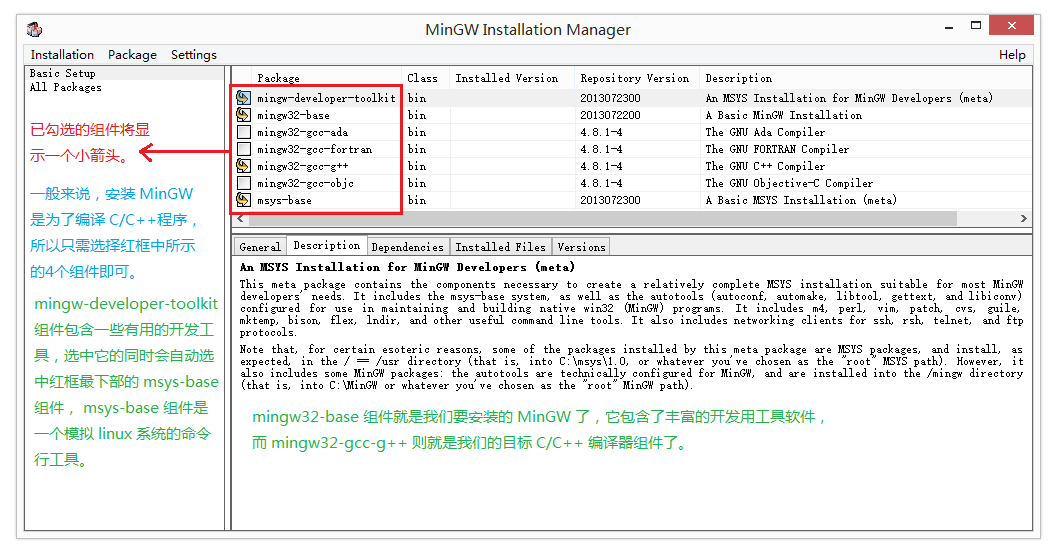1056x554 pixels.
Task: Click the package list right scroll arrow
Action: point(1024,218)
